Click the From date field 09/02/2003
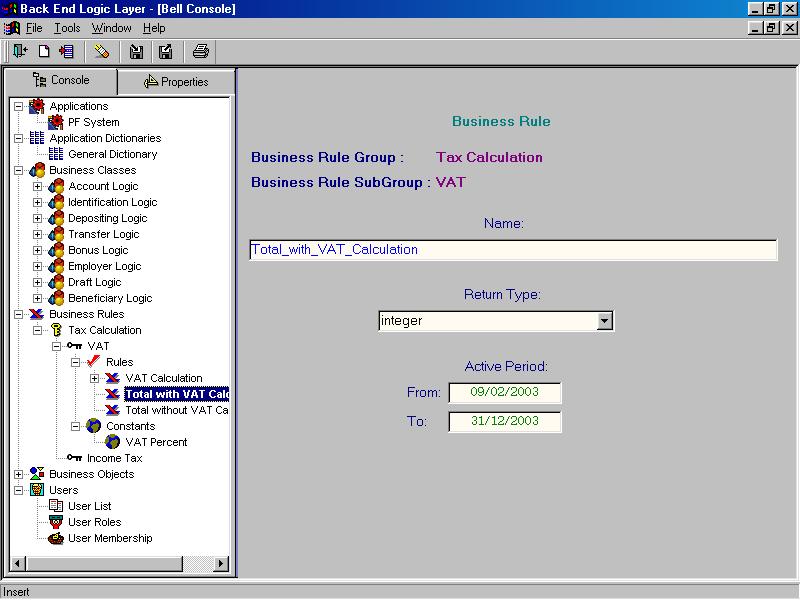Screen dimensions: 800x600 505,392
